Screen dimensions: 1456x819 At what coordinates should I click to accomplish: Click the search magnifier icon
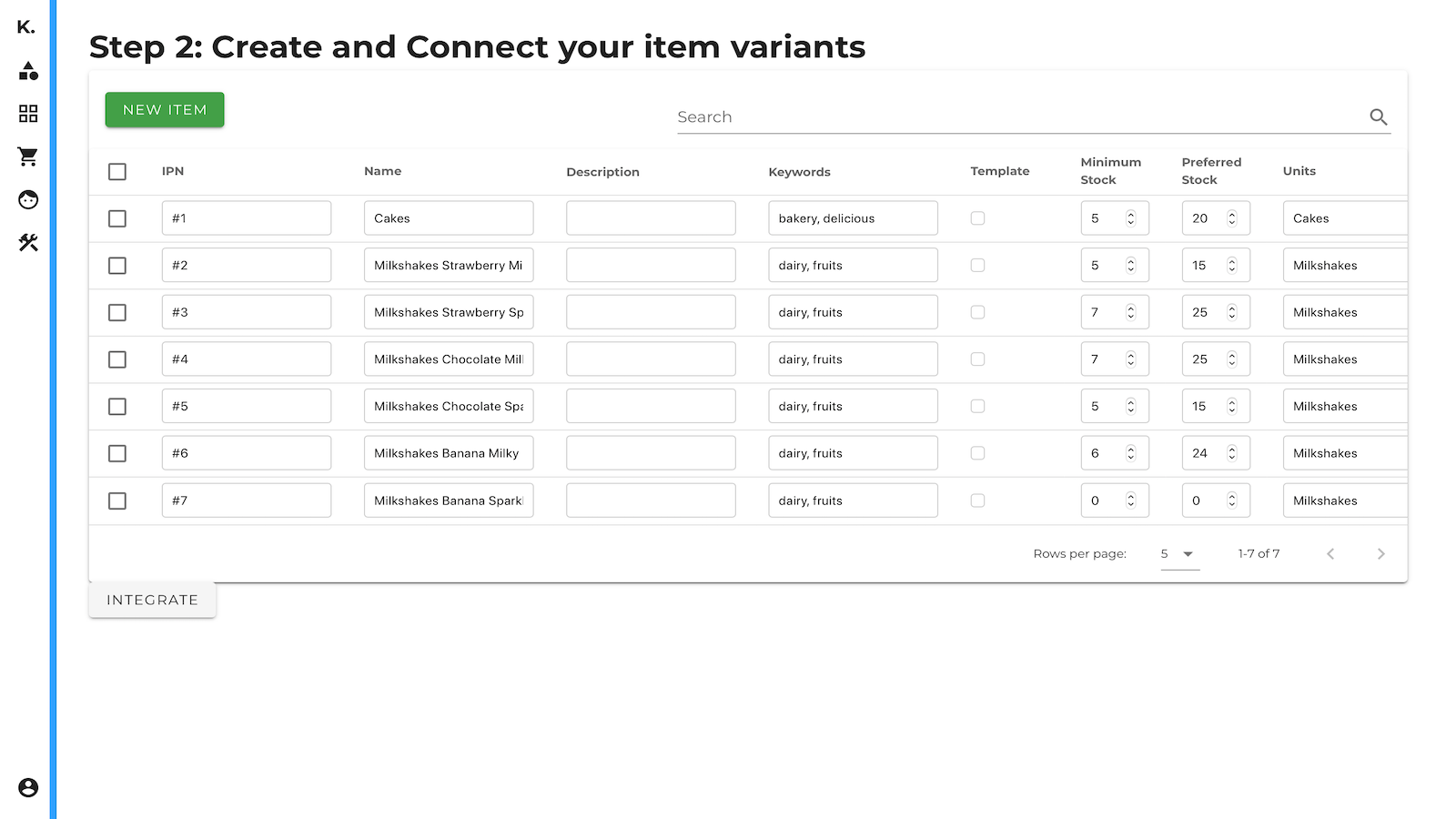point(1378,117)
